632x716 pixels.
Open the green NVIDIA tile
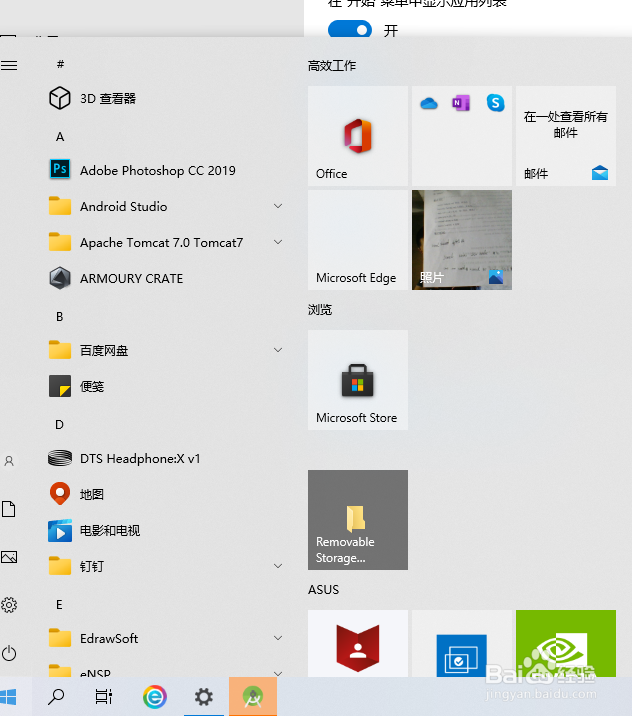coord(566,643)
